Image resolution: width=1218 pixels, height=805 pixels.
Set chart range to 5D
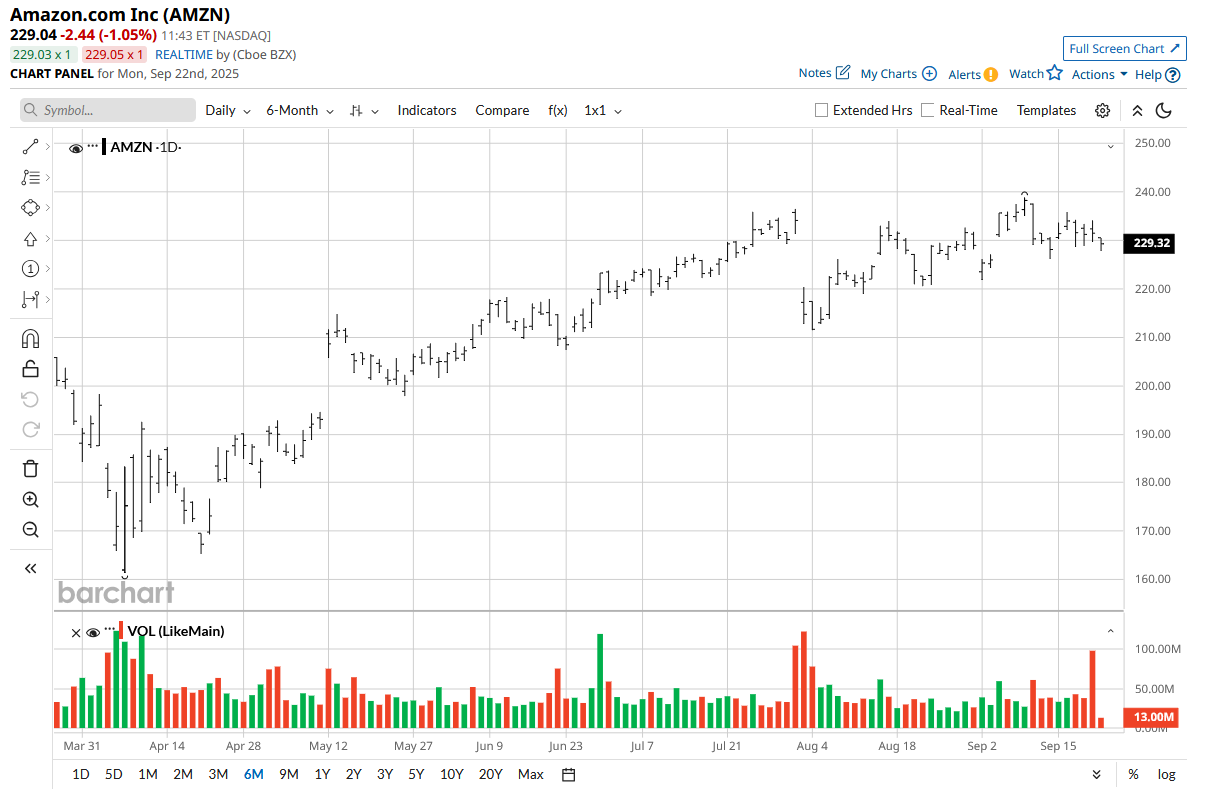[x=114, y=775]
